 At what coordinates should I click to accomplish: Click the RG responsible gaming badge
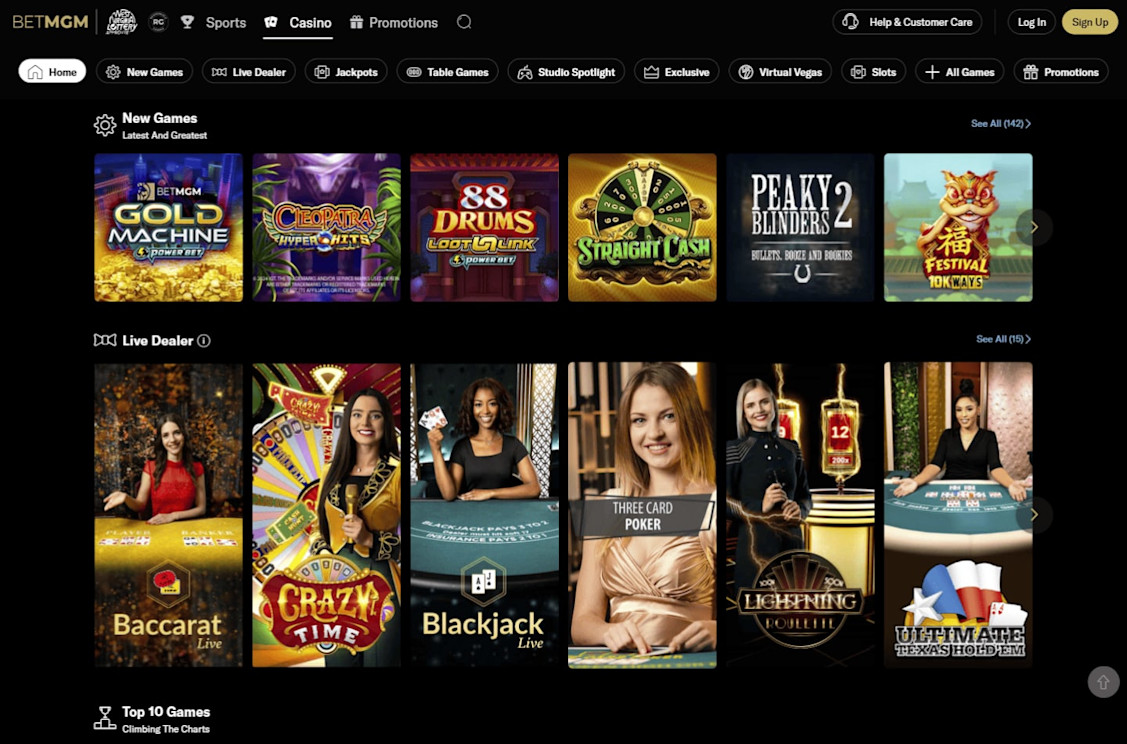point(158,22)
